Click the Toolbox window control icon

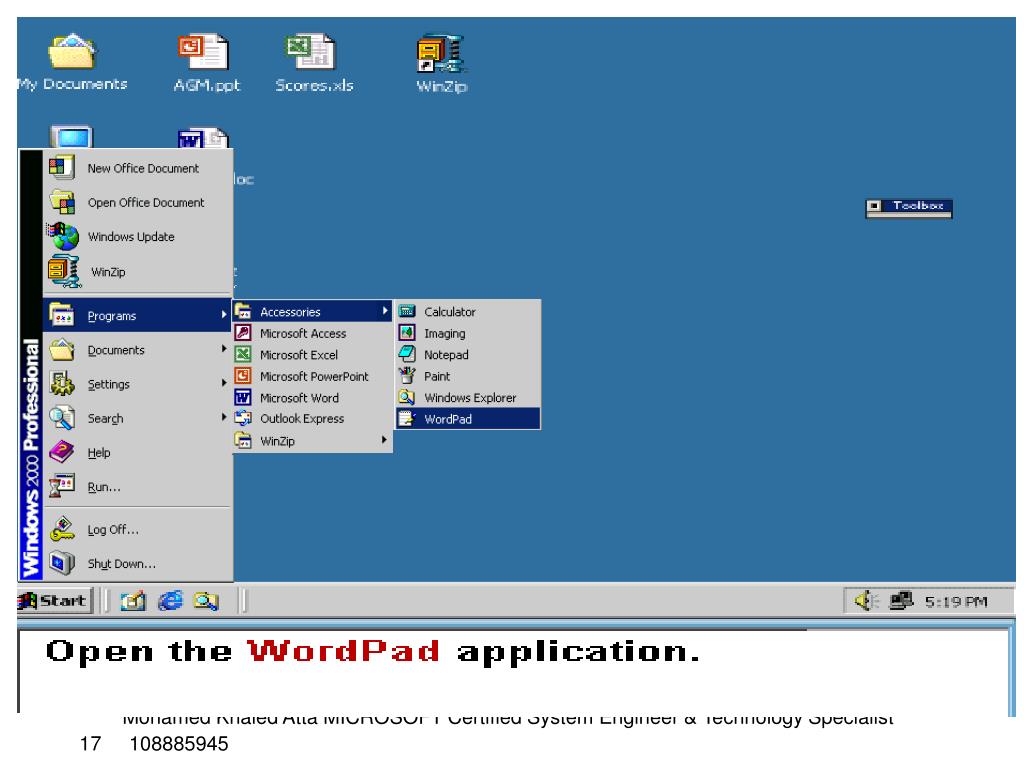pos(874,206)
